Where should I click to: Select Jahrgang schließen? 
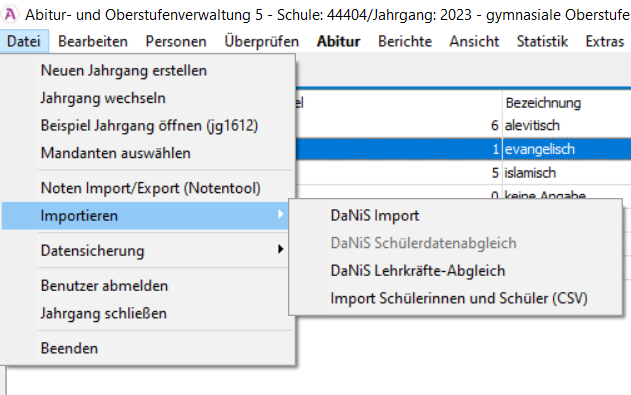(103, 313)
